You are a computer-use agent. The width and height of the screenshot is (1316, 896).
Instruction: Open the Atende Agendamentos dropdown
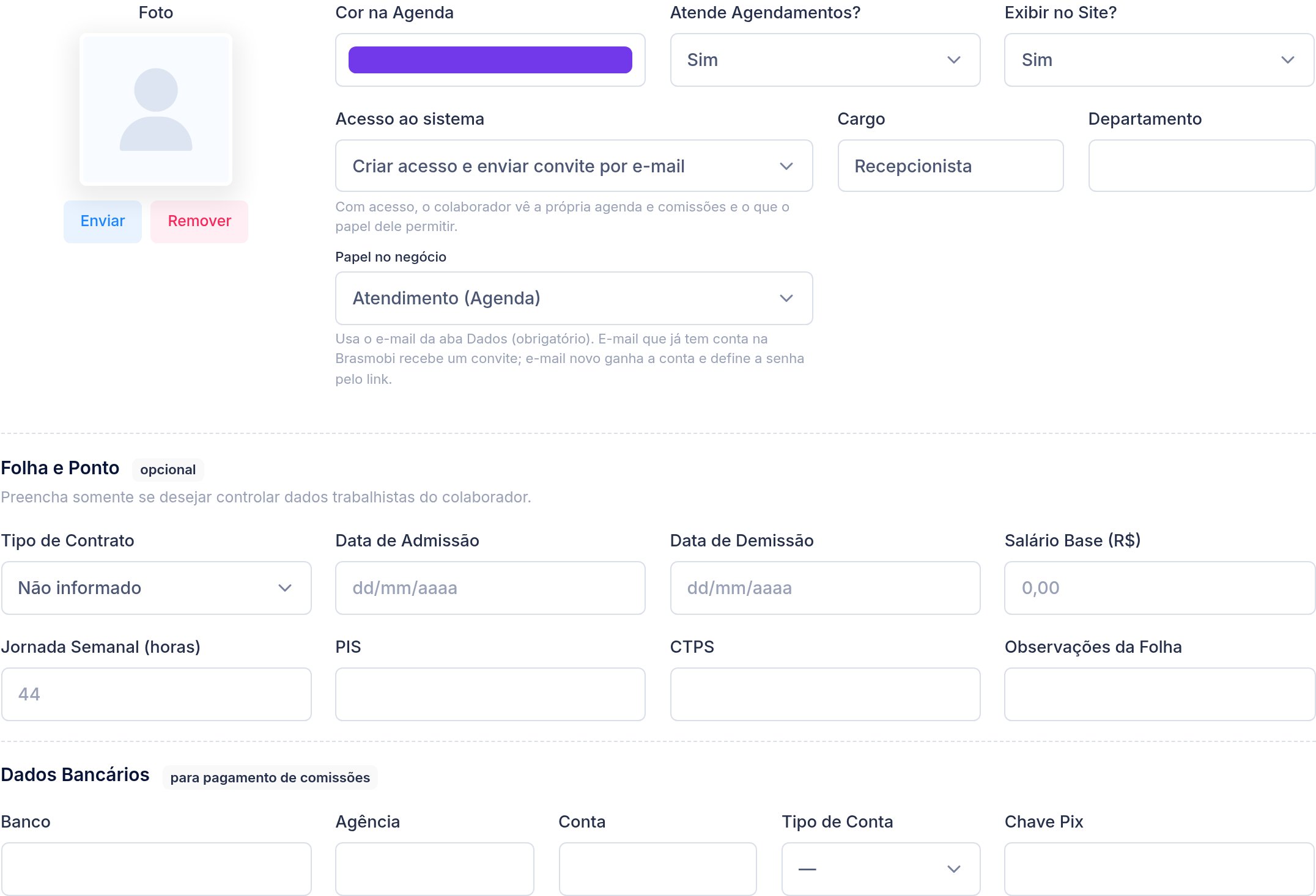tap(825, 60)
